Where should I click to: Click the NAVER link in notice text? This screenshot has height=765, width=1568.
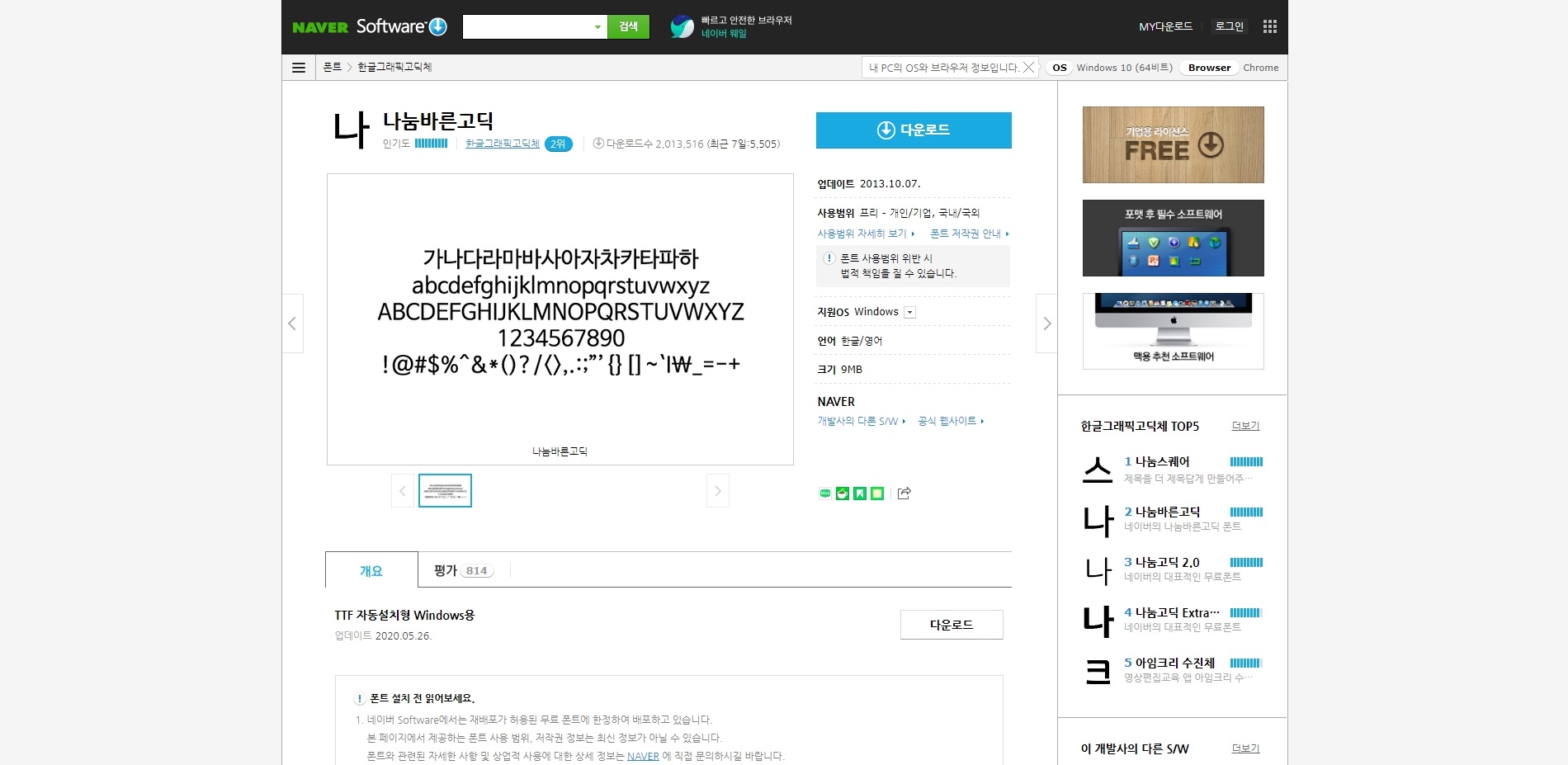pos(643,756)
